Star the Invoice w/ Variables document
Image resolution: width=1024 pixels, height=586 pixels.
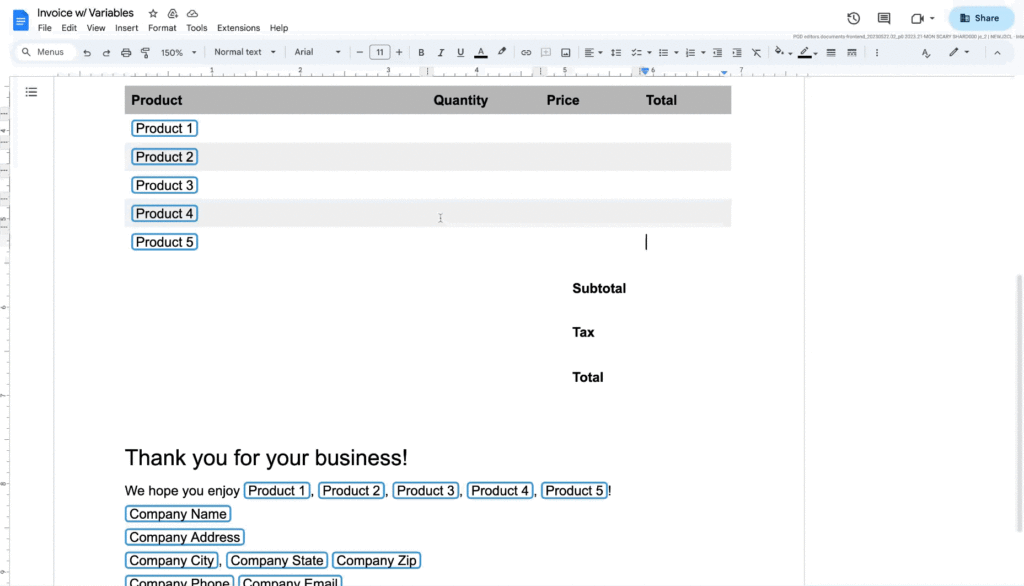[153, 13]
